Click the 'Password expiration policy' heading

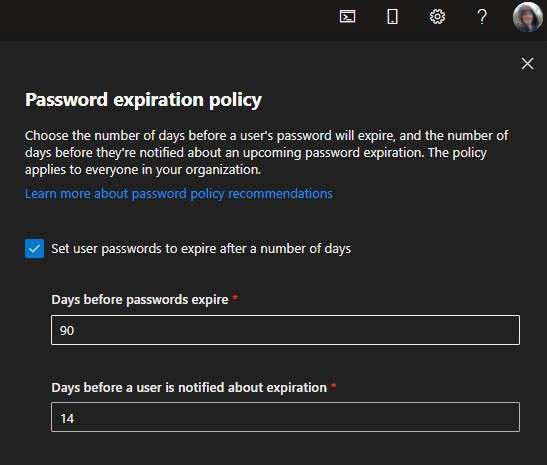[143, 100]
